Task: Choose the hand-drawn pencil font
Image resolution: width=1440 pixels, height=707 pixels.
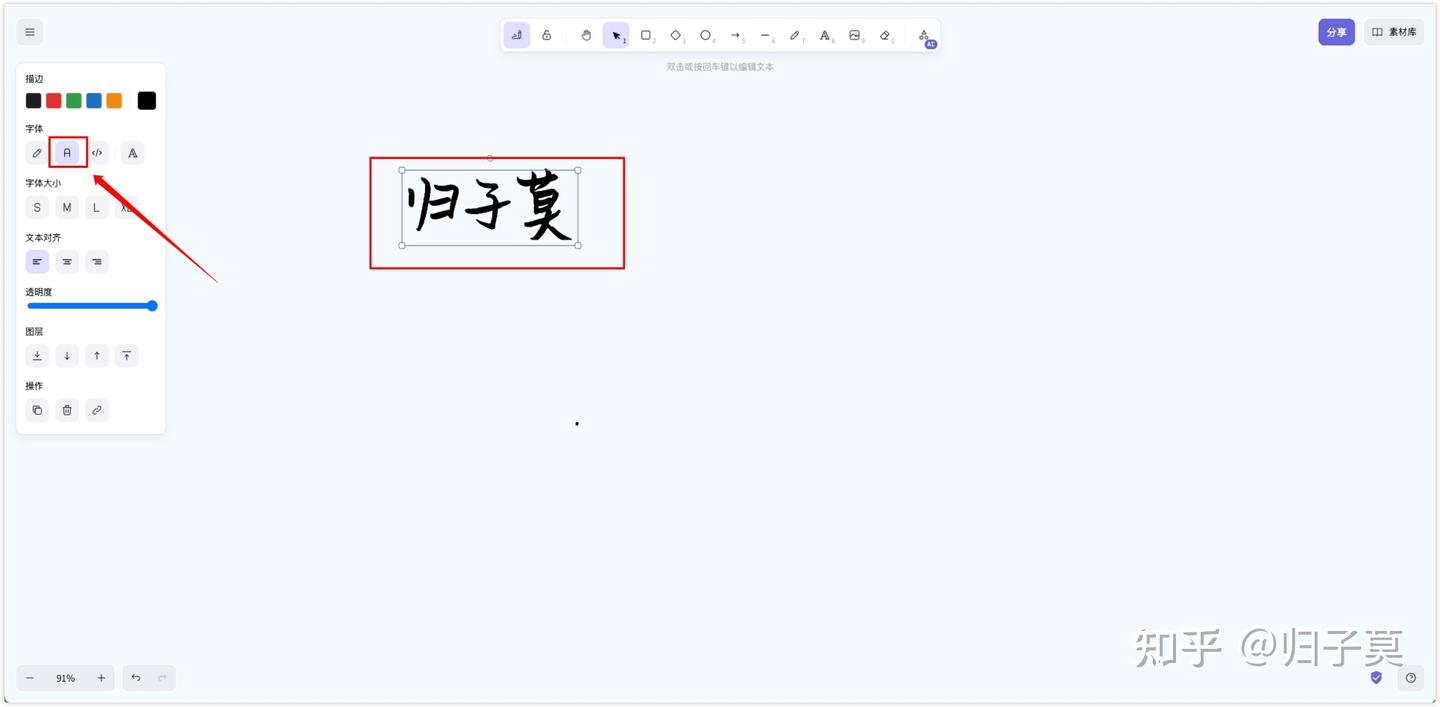Action: pyautogui.click(x=37, y=153)
